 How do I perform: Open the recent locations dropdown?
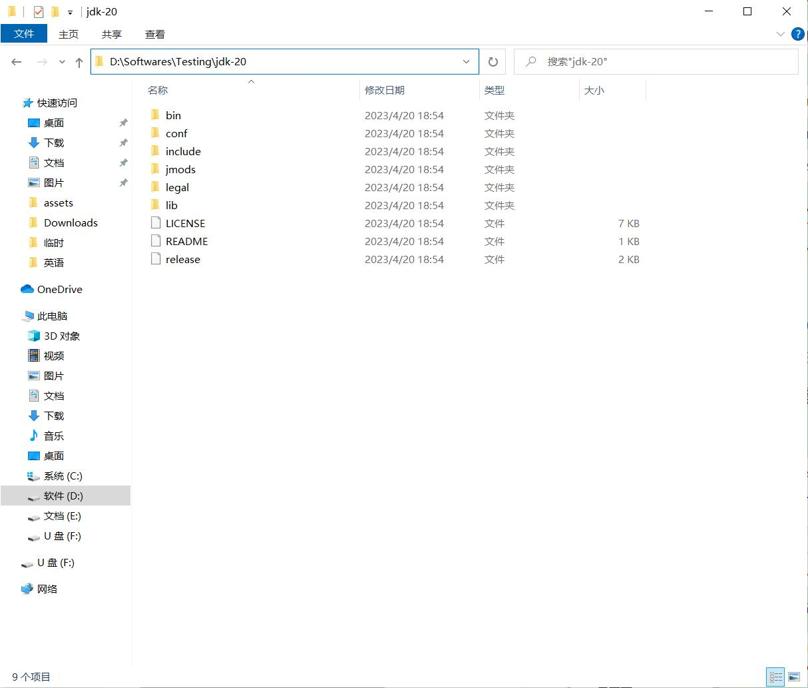pyautogui.click(x=62, y=62)
